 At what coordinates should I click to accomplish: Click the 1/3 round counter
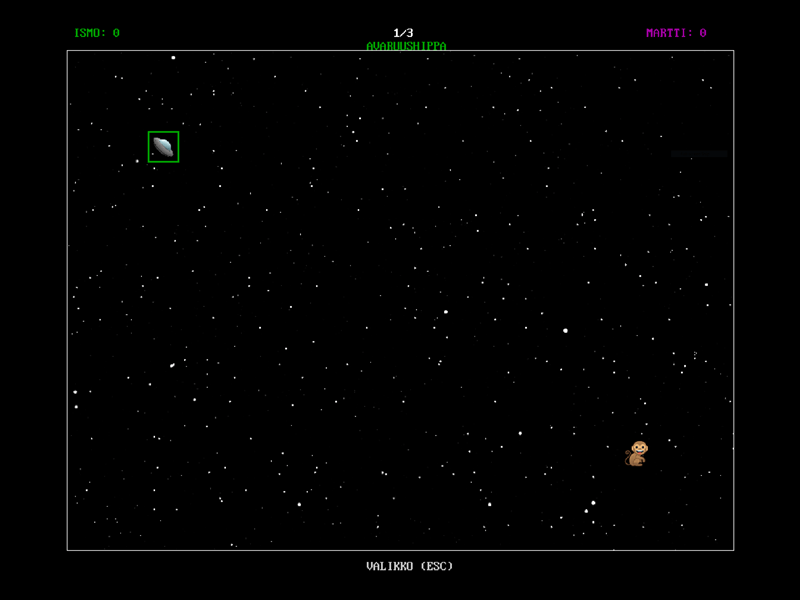coord(403,33)
